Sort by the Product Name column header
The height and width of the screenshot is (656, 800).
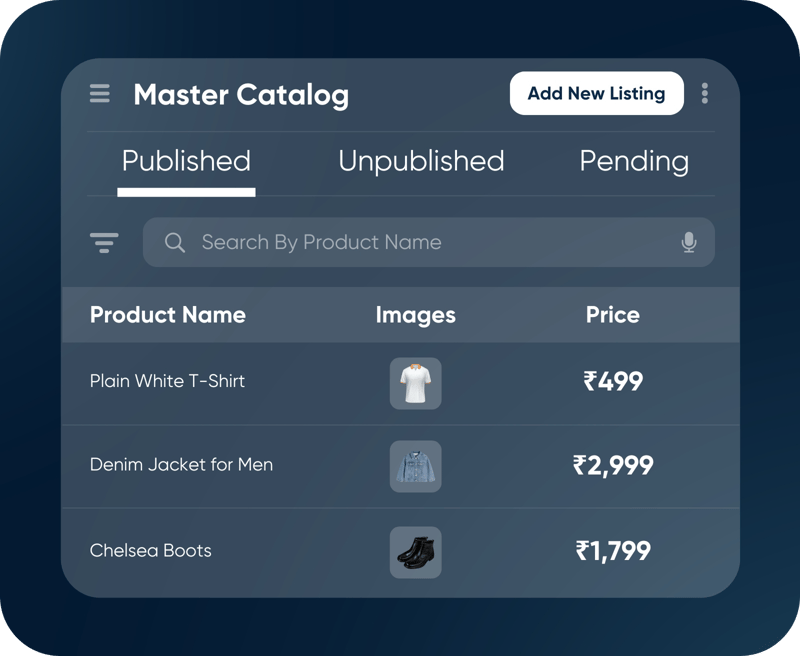click(167, 315)
